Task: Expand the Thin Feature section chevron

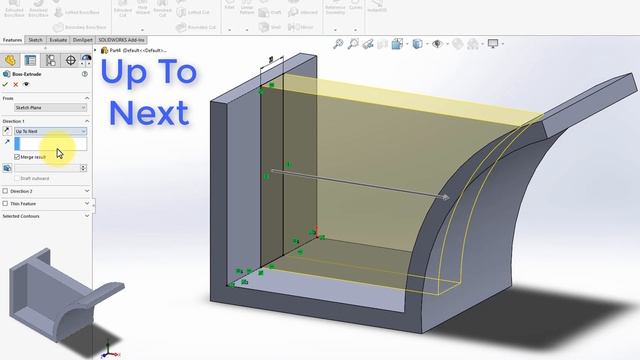Action: [x=87, y=203]
